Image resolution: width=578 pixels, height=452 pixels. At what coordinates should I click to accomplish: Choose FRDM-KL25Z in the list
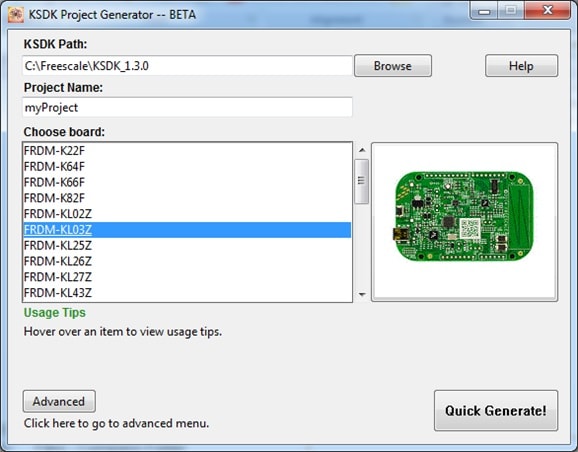(187, 246)
